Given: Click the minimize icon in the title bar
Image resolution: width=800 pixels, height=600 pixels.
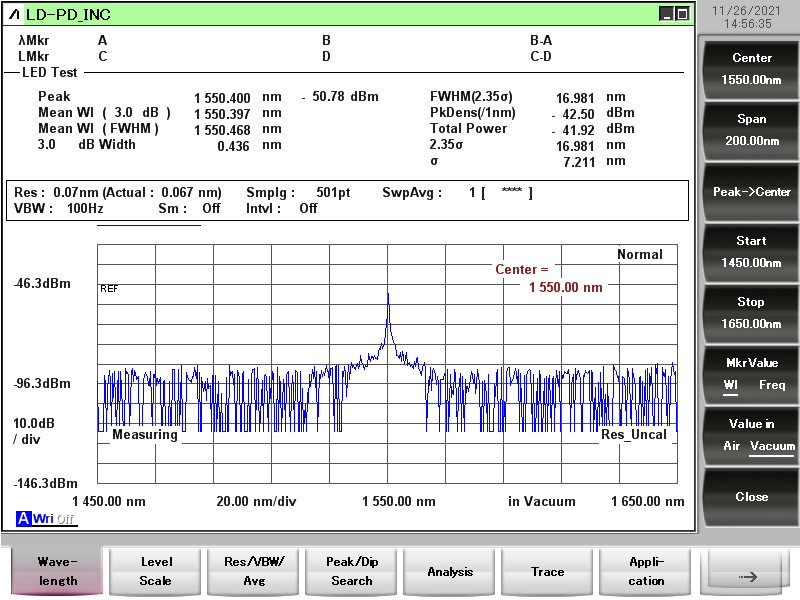Looking at the screenshot, I should (x=666, y=14).
